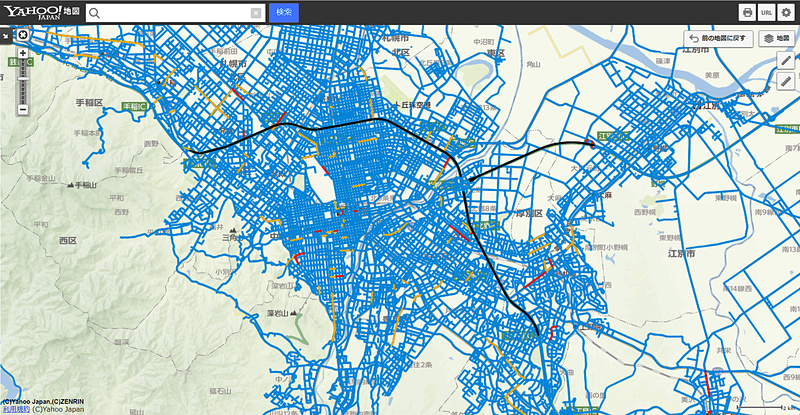This screenshot has height=415, width=800.
Task: Open the 地図 layer type selector
Action: [777, 39]
